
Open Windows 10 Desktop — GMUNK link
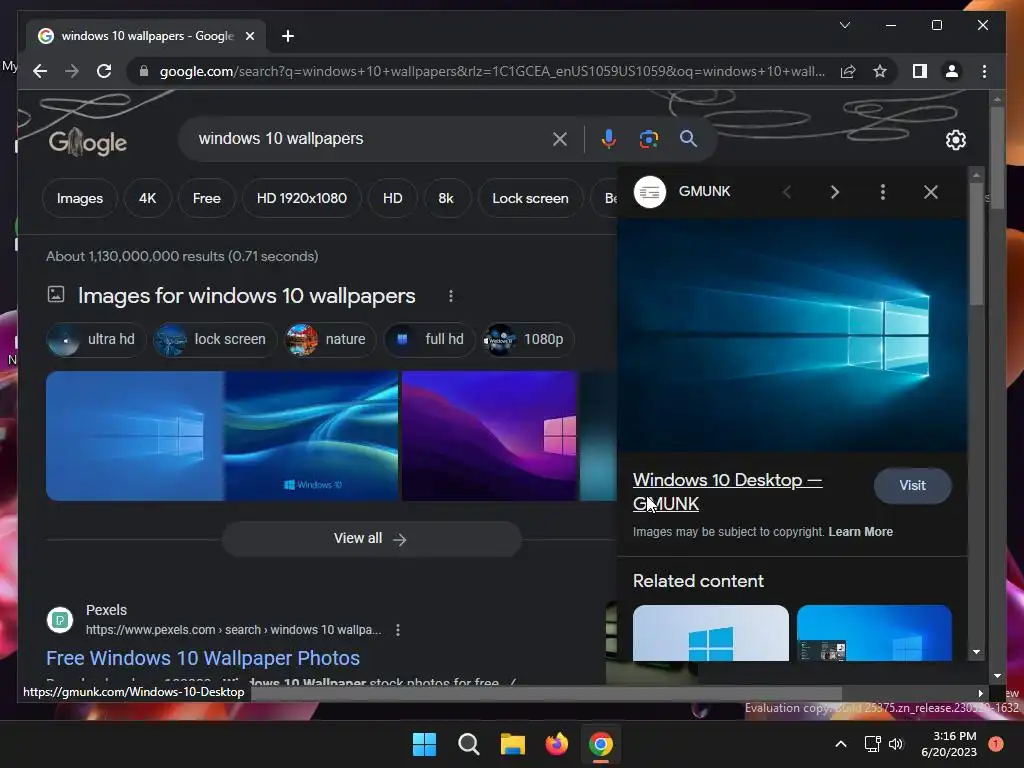(727, 492)
